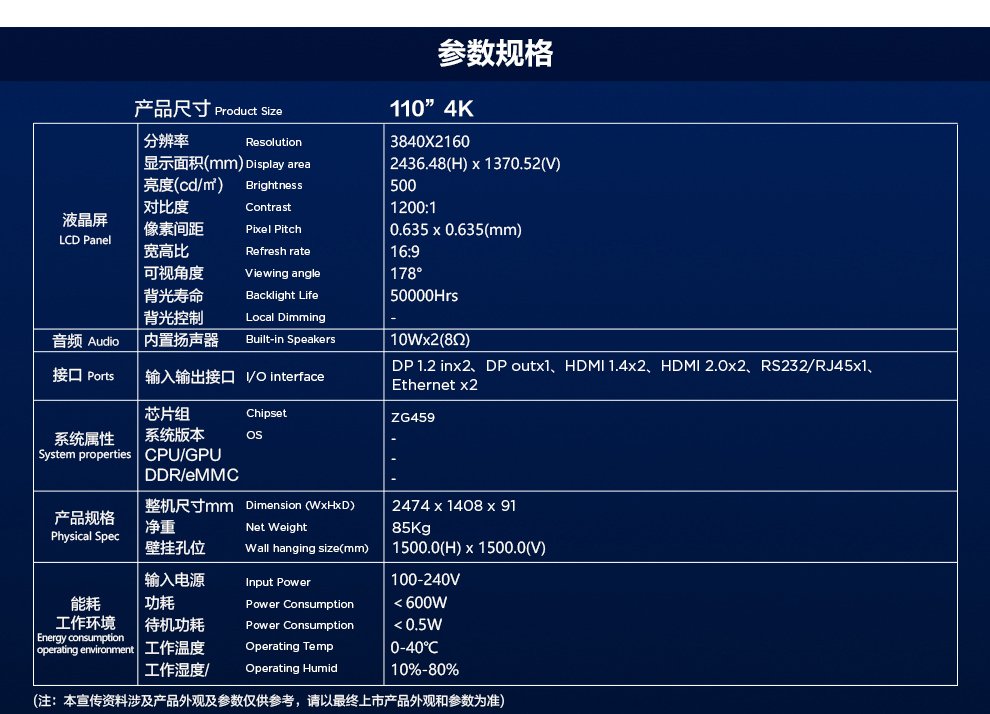The image size is (990, 714).
Task: Click the 100-240V input power value
Action: tap(425, 580)
